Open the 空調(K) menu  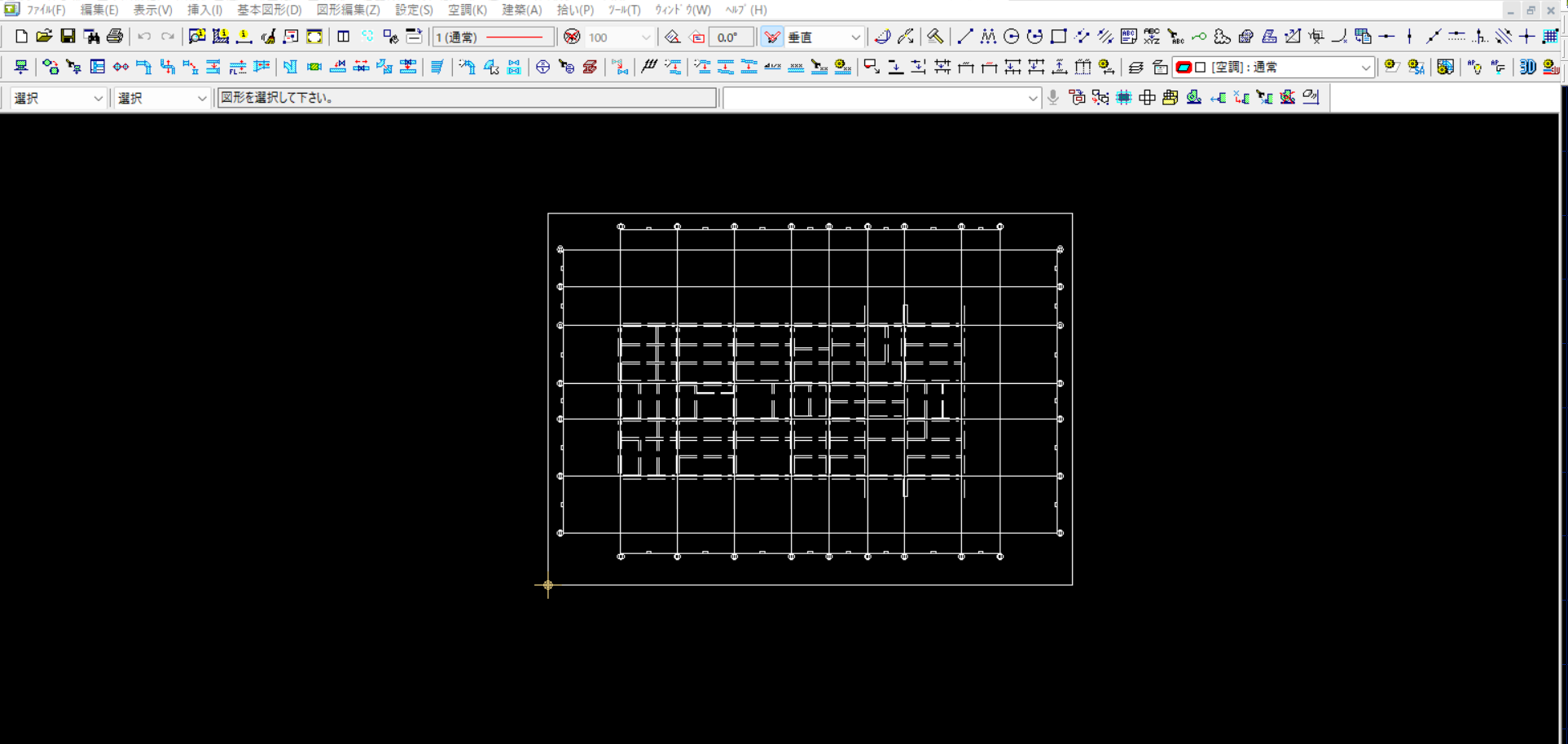[468, 10]
